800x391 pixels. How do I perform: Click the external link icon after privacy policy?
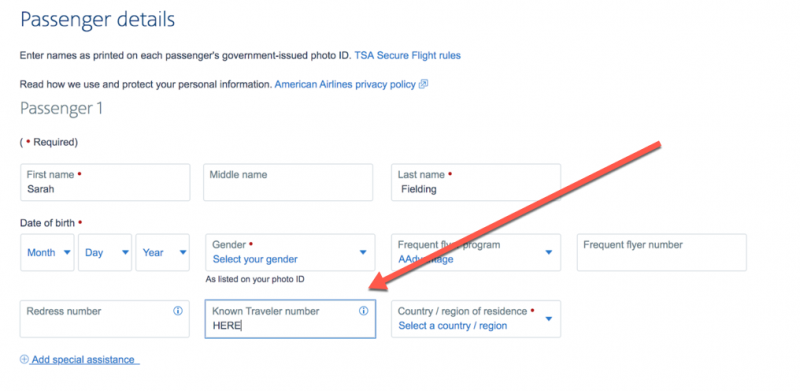click(423, 85)
